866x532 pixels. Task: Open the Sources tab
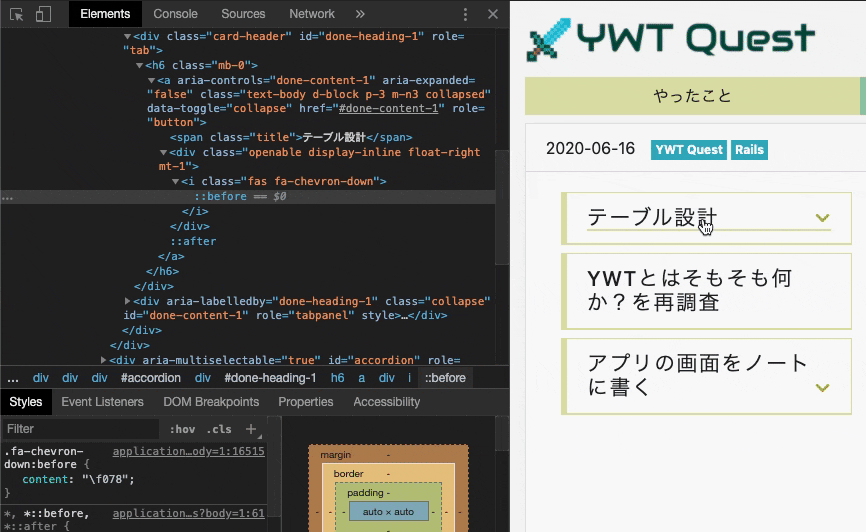pos(243,14)
